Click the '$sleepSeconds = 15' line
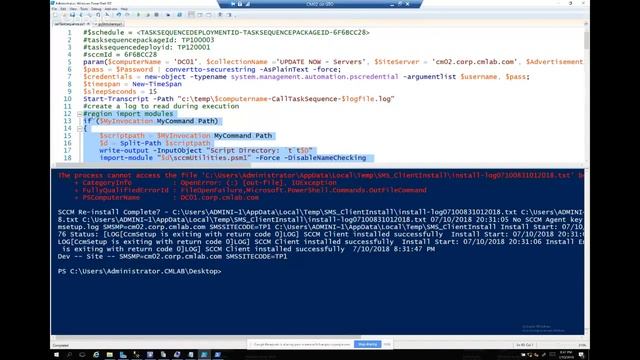Screen dimensions: 640x360 120,91
